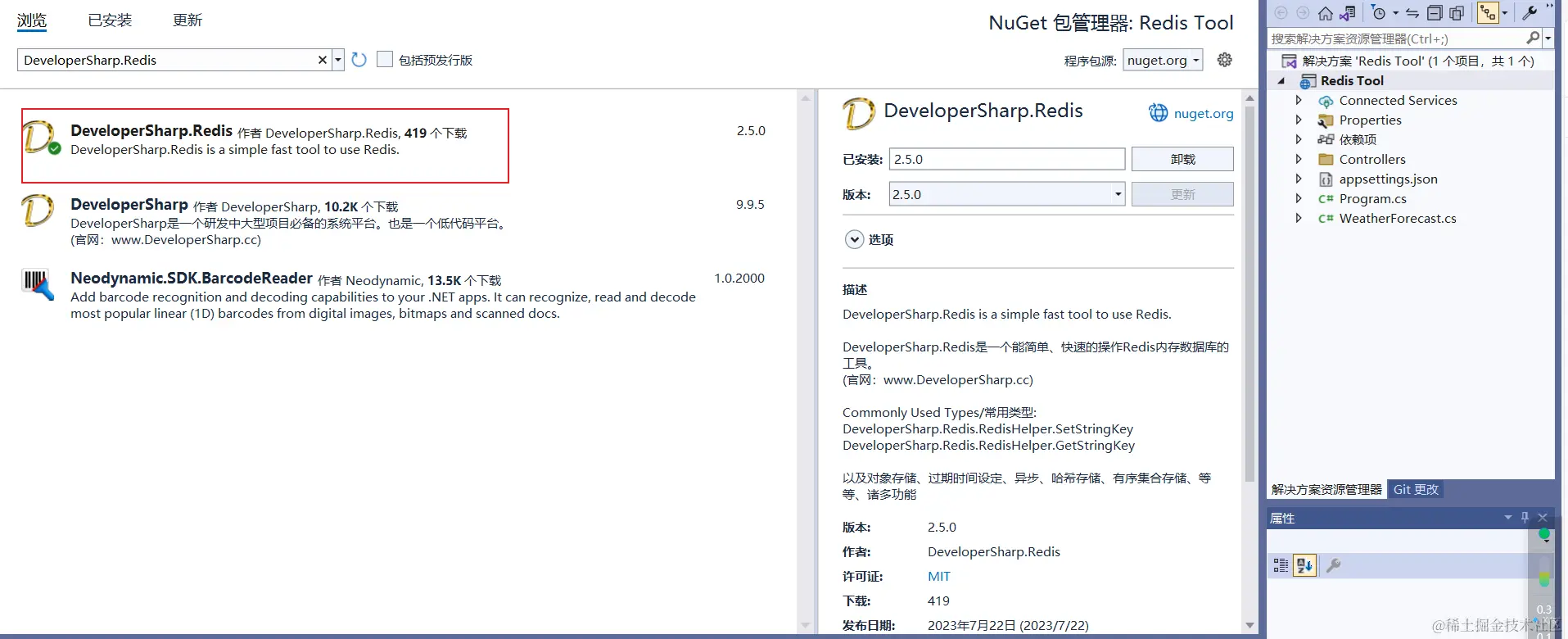Open the pending changes filter clock icon
The width and height of the screenshot is (1568, 639).
pos(1379,13)
